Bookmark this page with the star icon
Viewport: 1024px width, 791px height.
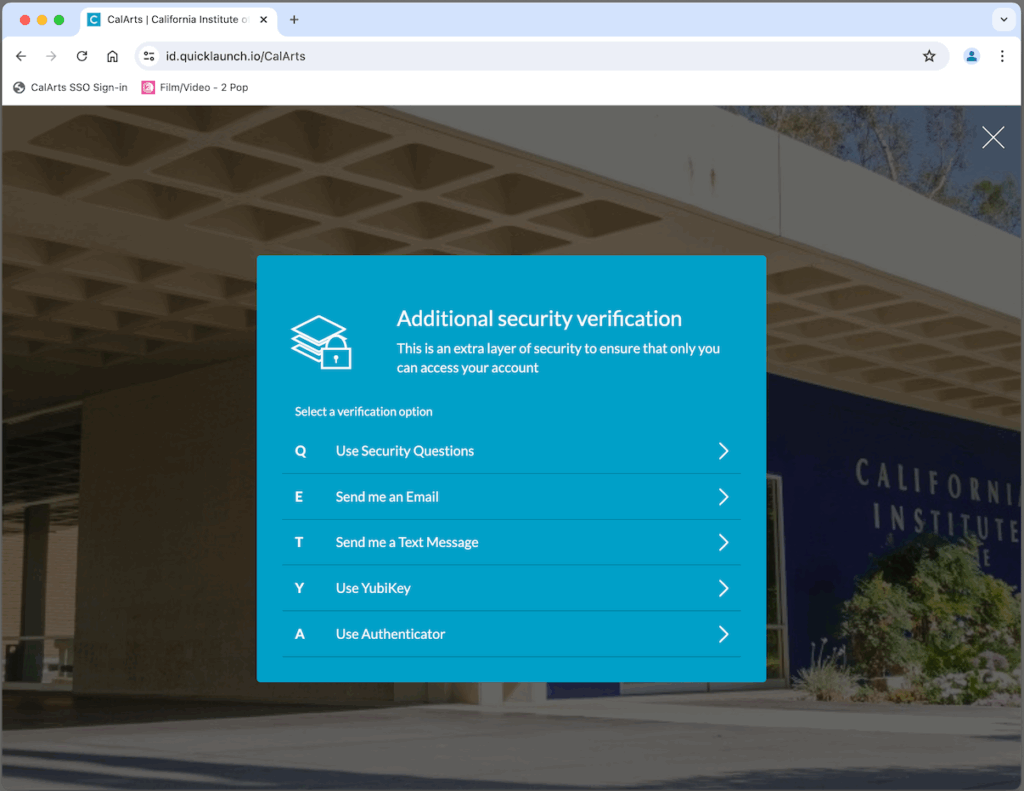click(929, 56)
